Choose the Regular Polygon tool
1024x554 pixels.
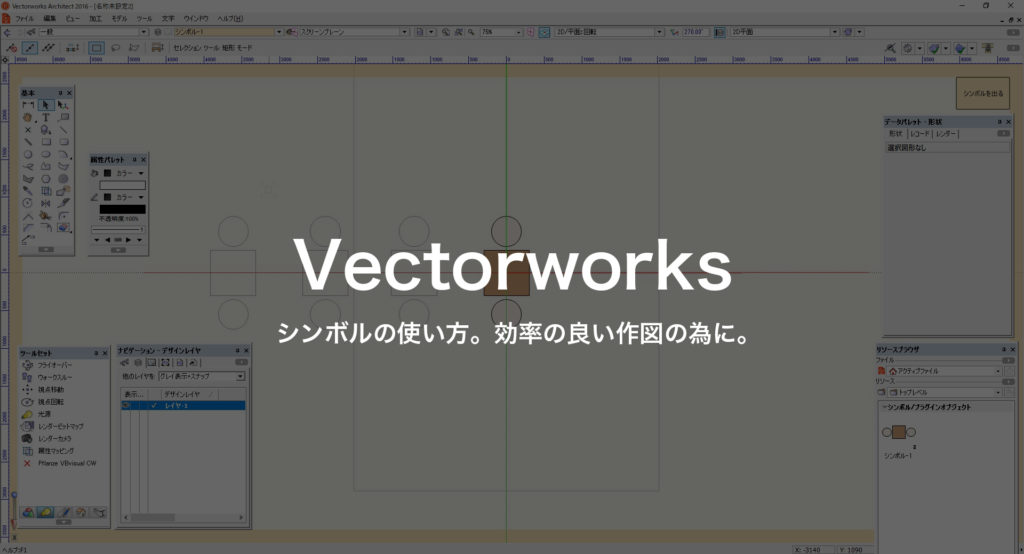(x=46, y=179)
